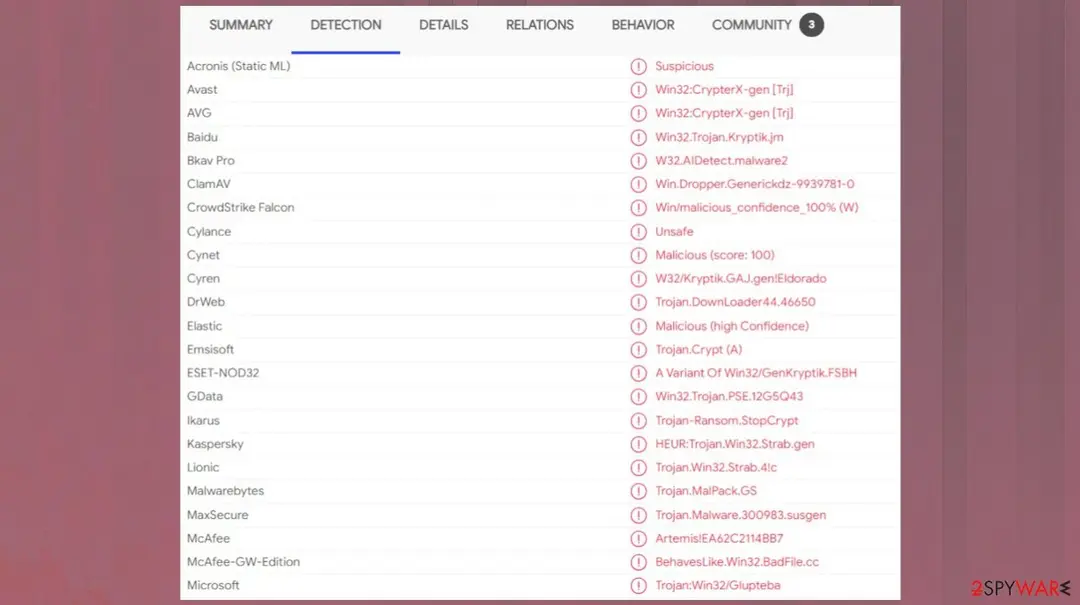This screenshot has width=1080, height=605.
Task: View the BEHAVIOR tab
Action: click(643, 25)
